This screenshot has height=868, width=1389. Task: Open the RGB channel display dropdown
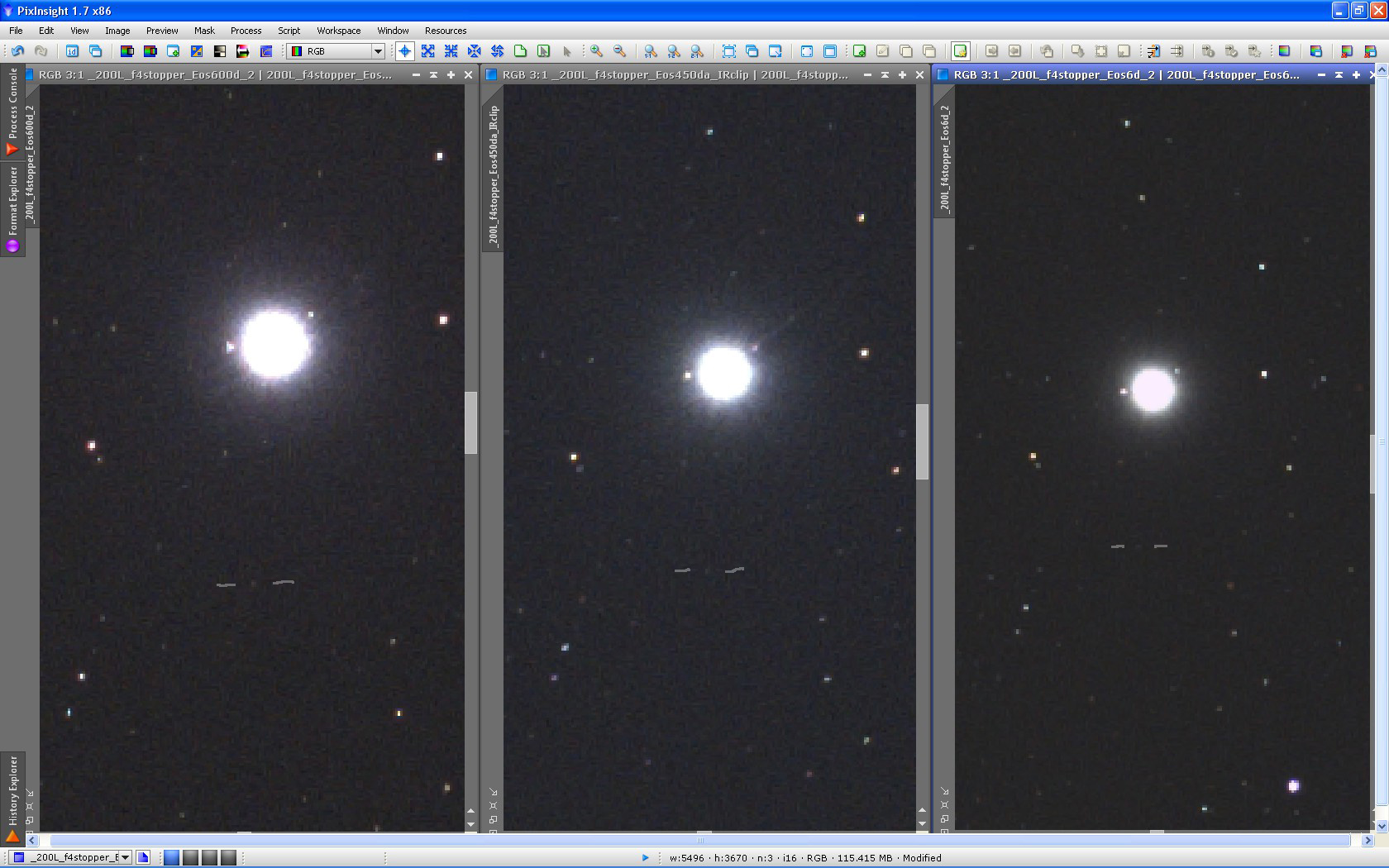378,51
